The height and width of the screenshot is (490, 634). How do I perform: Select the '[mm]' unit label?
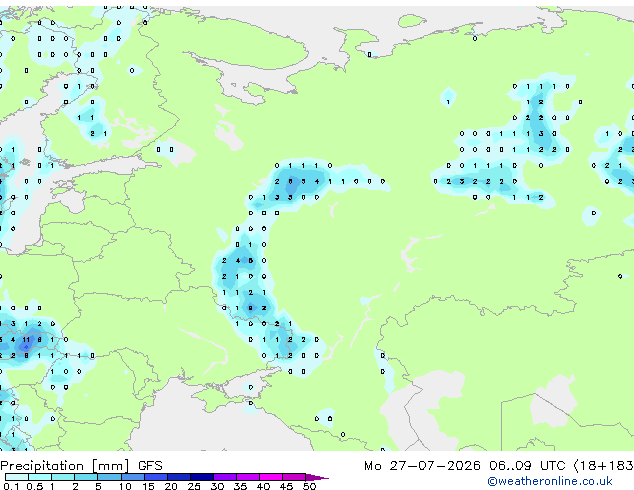click(x=110, y=466)
